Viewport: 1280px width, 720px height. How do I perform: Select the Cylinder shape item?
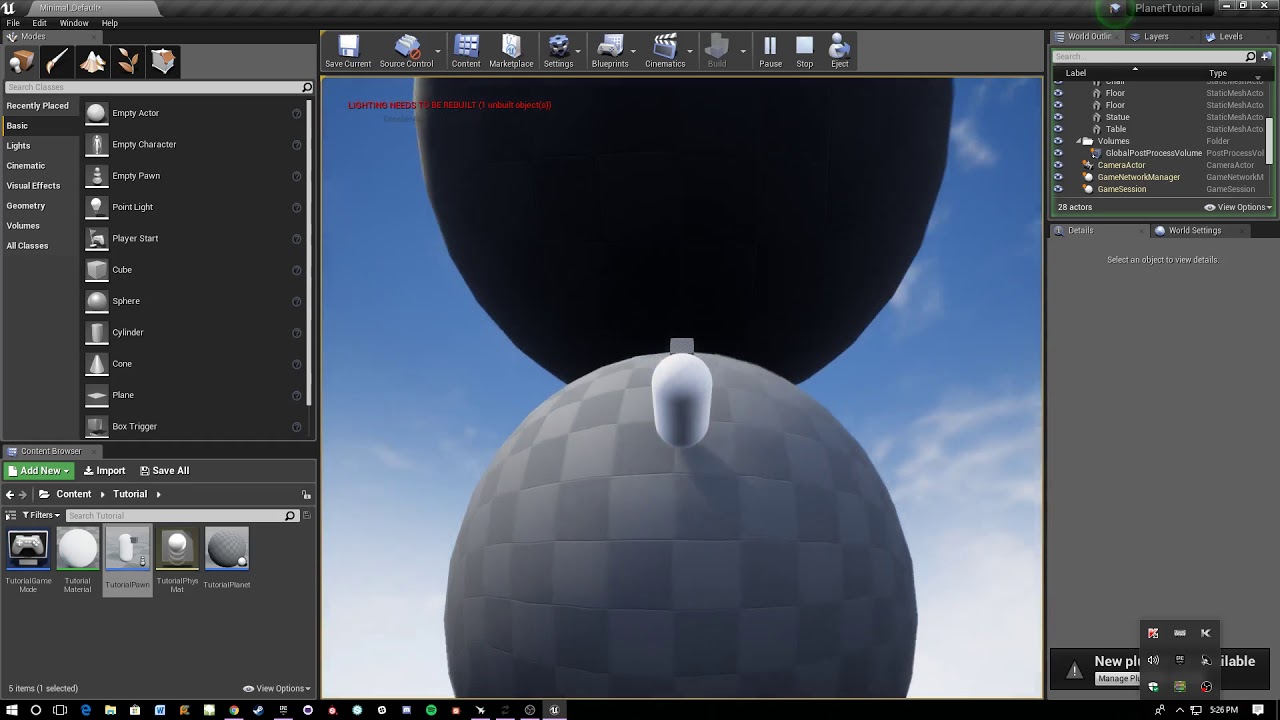point(128,332)
